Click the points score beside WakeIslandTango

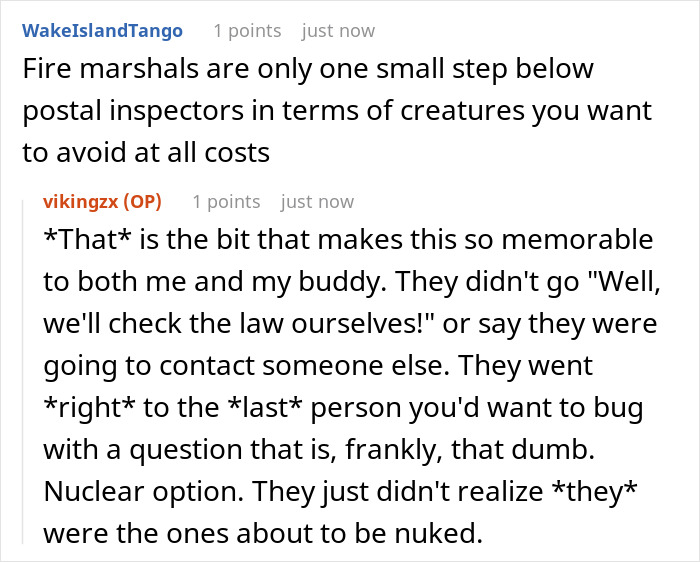click(247, 31)
